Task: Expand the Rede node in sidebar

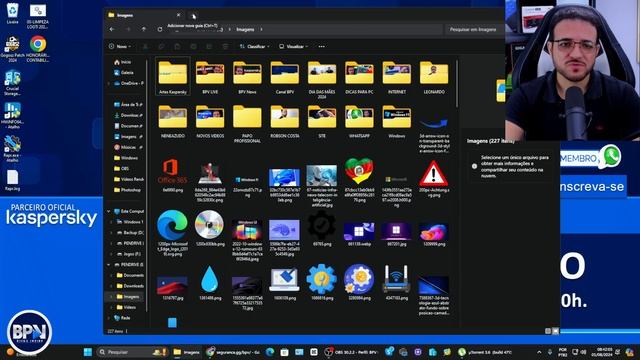Action: tap(109, 318)
